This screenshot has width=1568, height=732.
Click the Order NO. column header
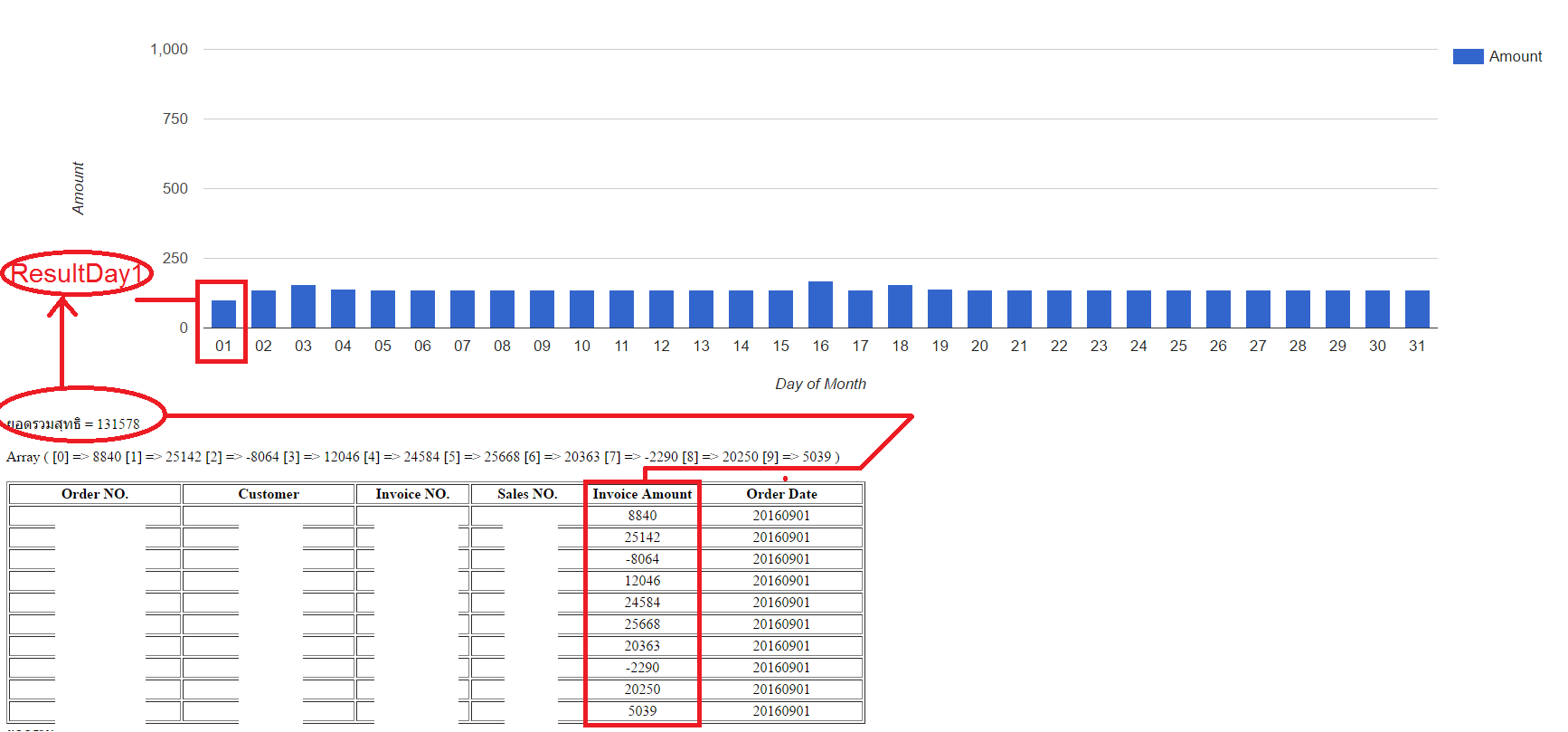tap(95, 494)
